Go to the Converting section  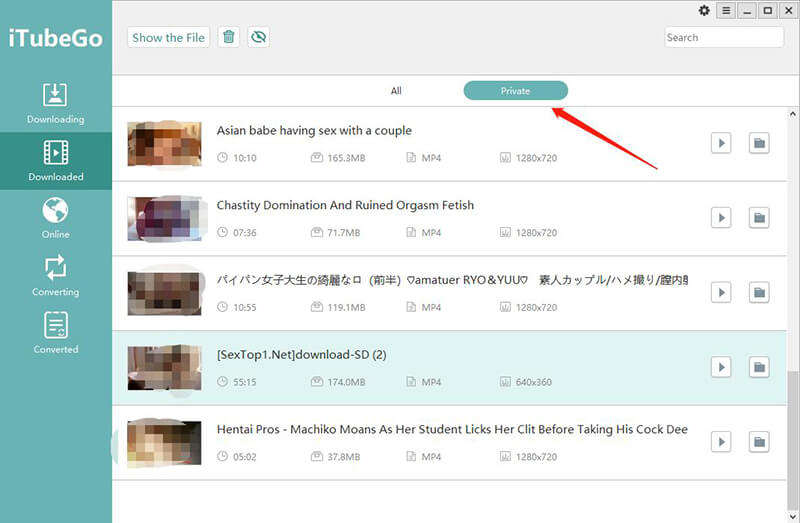tap(56, 276)
